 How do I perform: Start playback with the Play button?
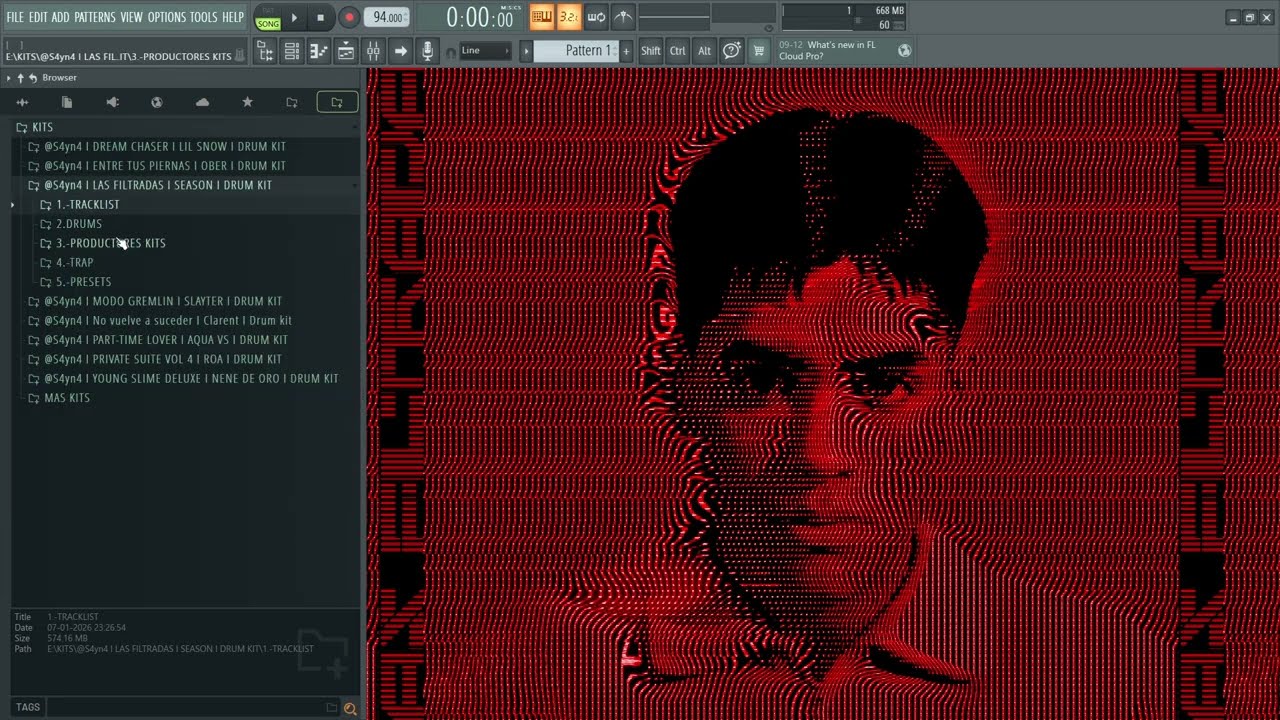click(294, 17)
